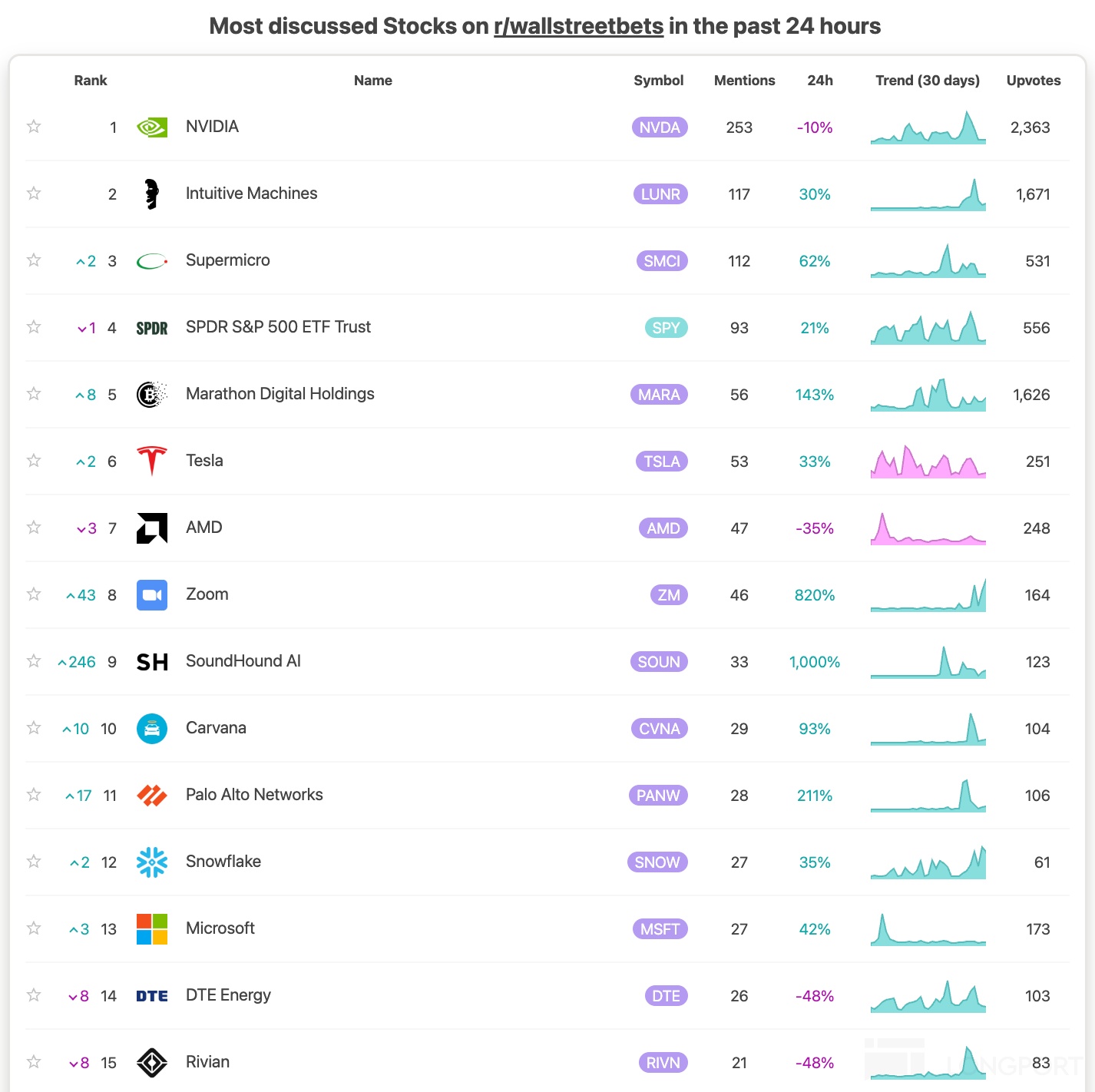The height and width of the screenshot is (1092, 1095).
Task: Star NVIDIA as a favorite
Action: click(34, 127)
